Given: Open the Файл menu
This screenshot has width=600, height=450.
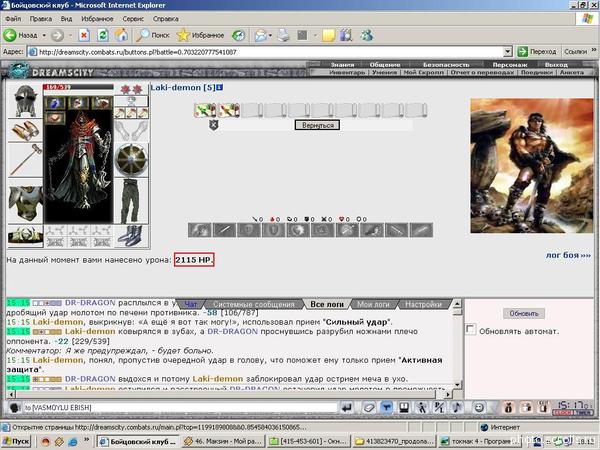Looking at the screenshot, I should pyautogui.click(x=13, y=18).
